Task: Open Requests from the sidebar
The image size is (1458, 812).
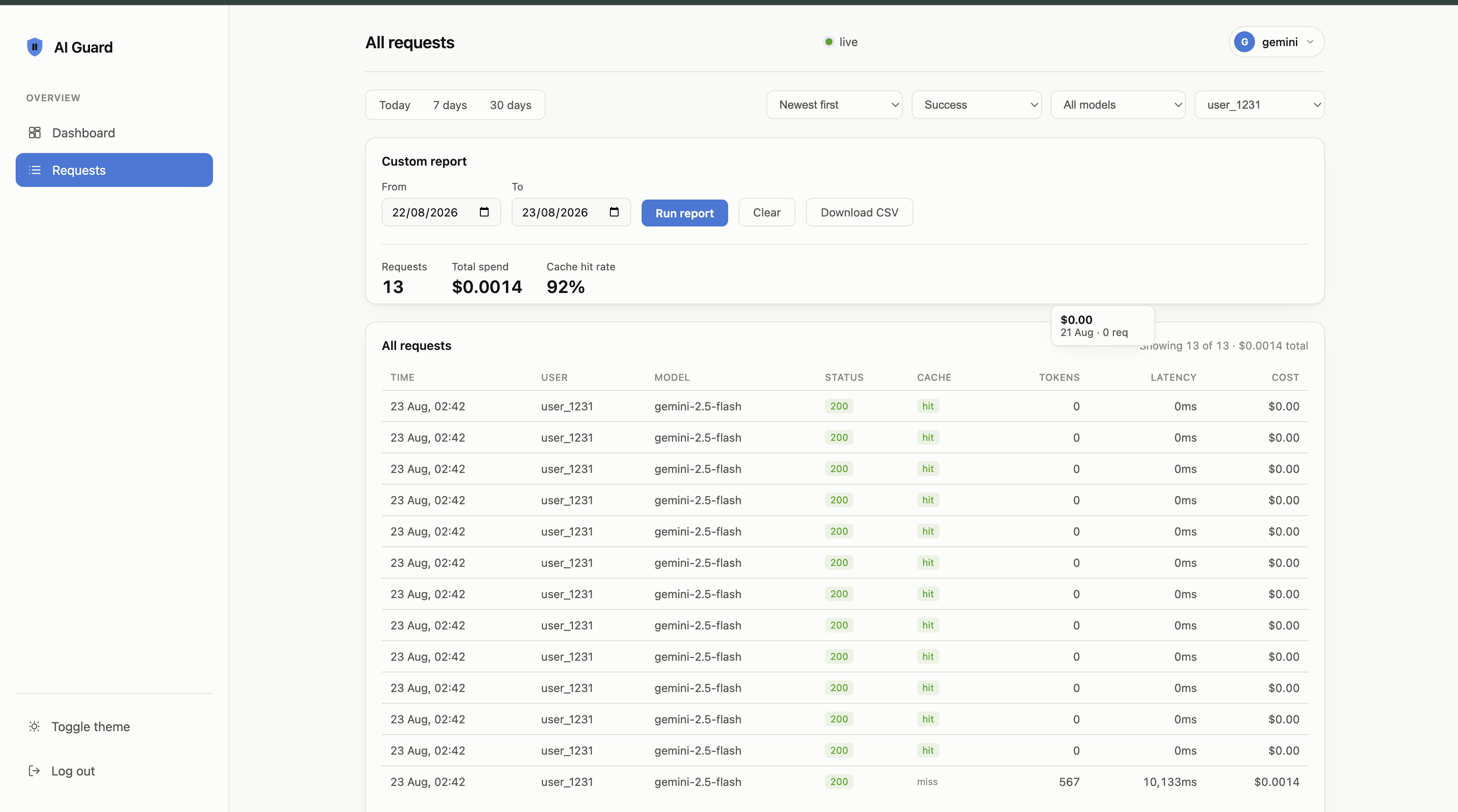Action: 114,170
